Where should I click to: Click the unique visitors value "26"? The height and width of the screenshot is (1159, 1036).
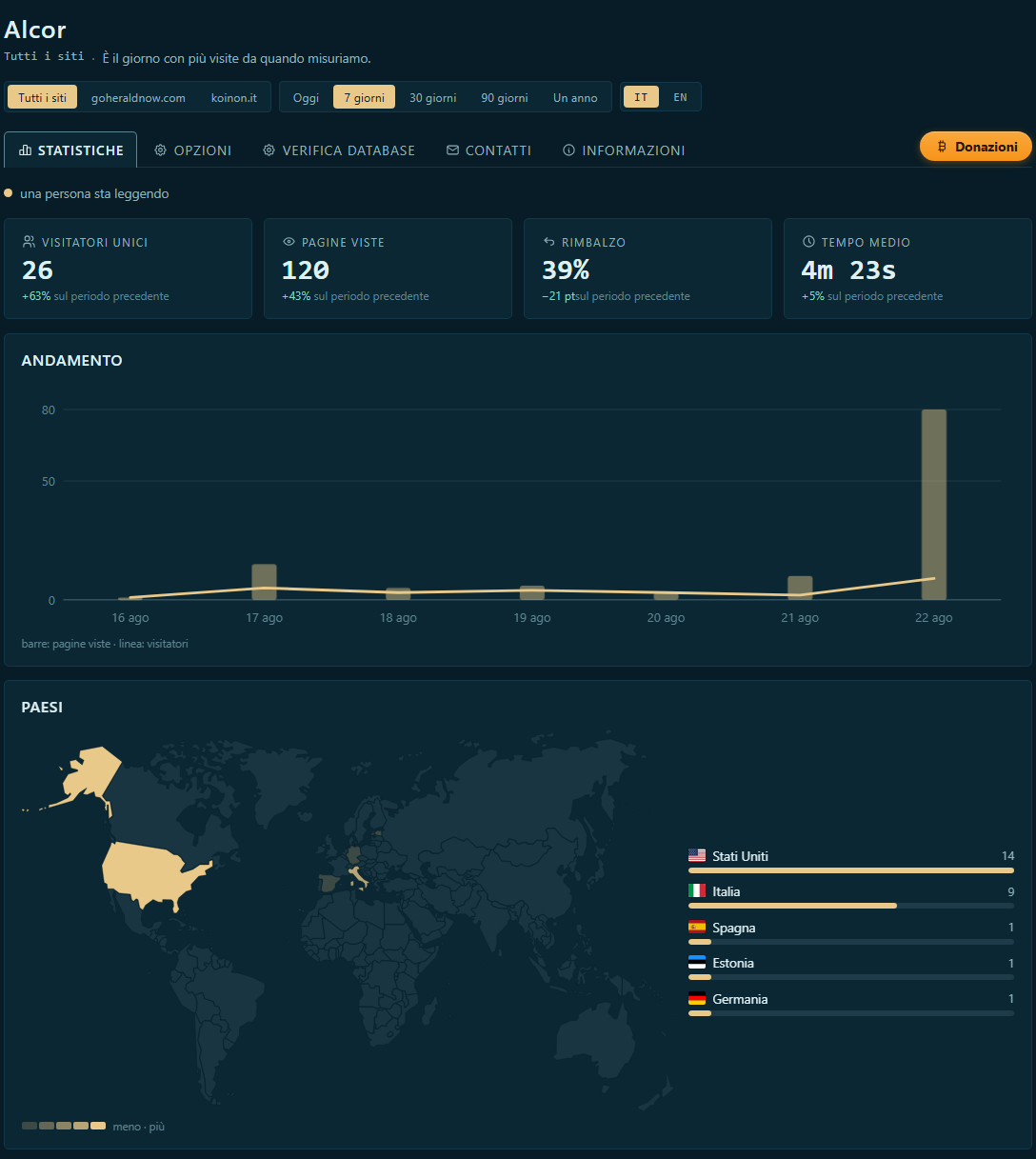38,270
